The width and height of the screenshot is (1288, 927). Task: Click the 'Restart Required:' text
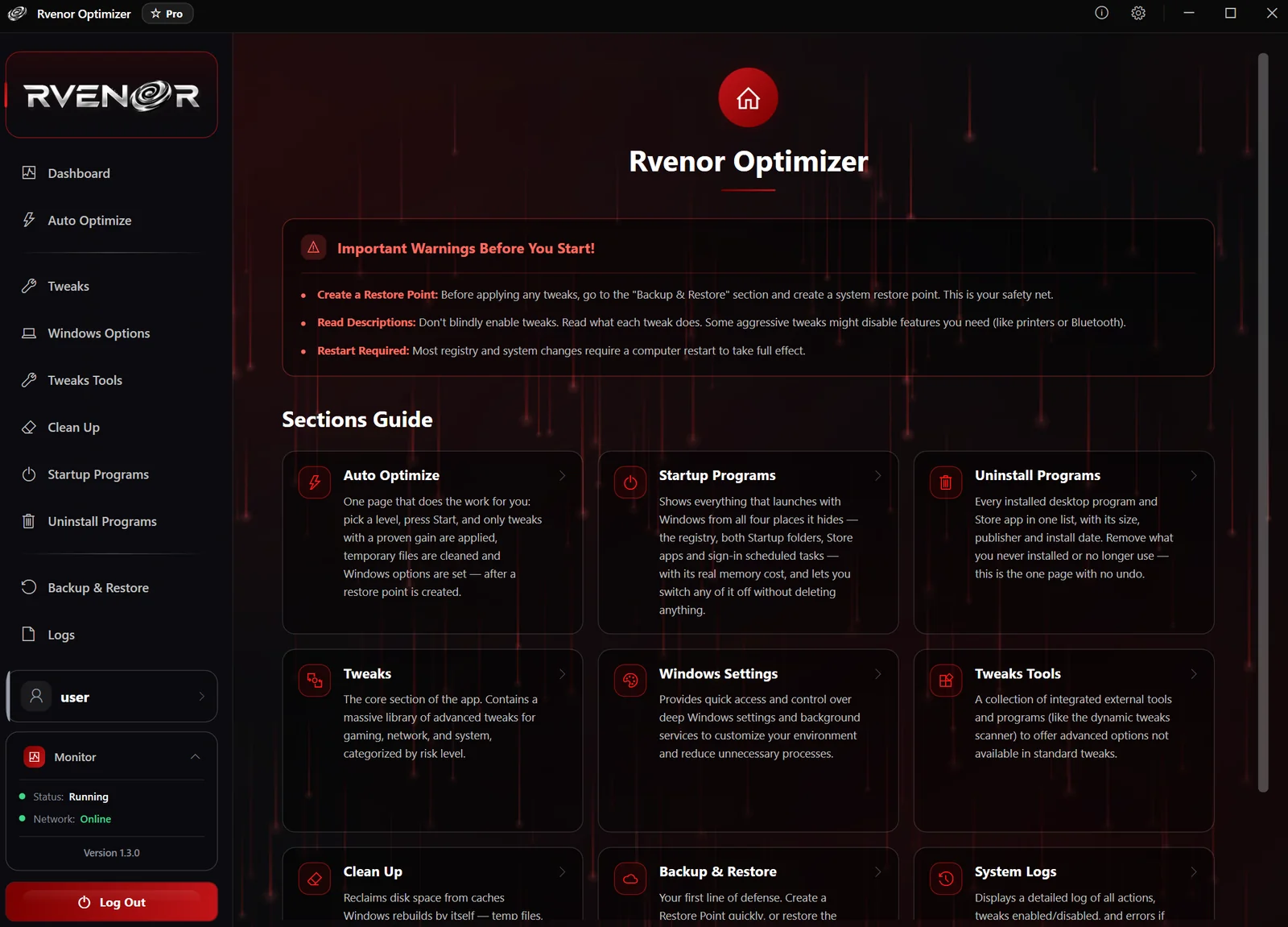363,351
